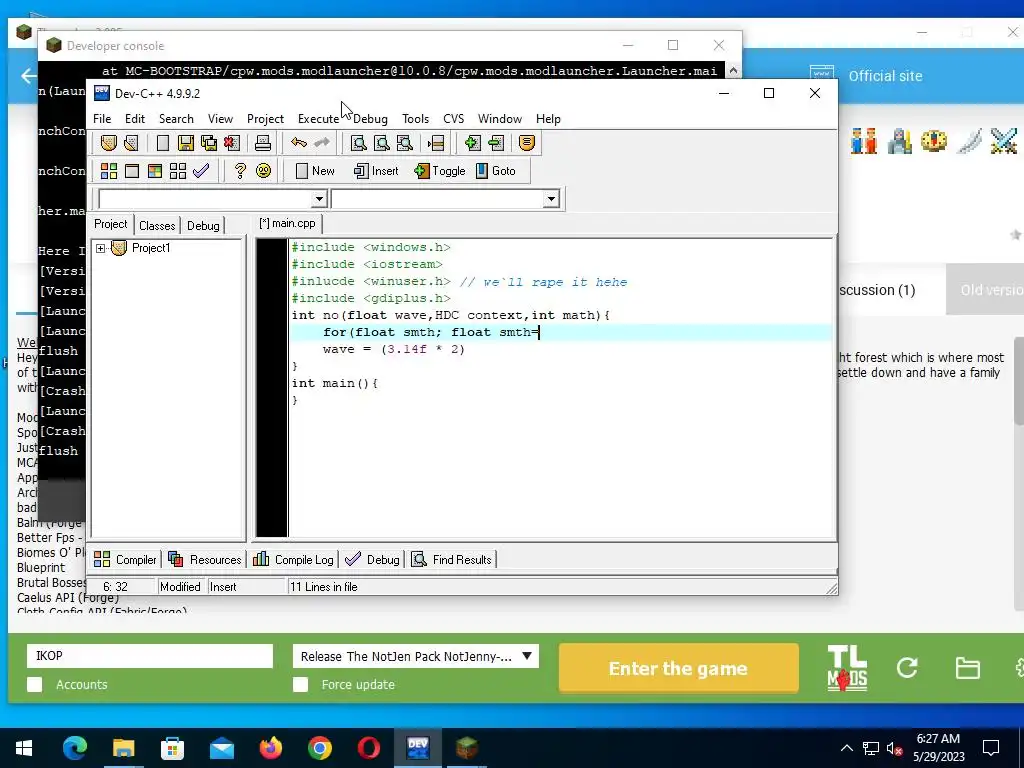Click the "11 Lines in file" status text

click(323, 586)
